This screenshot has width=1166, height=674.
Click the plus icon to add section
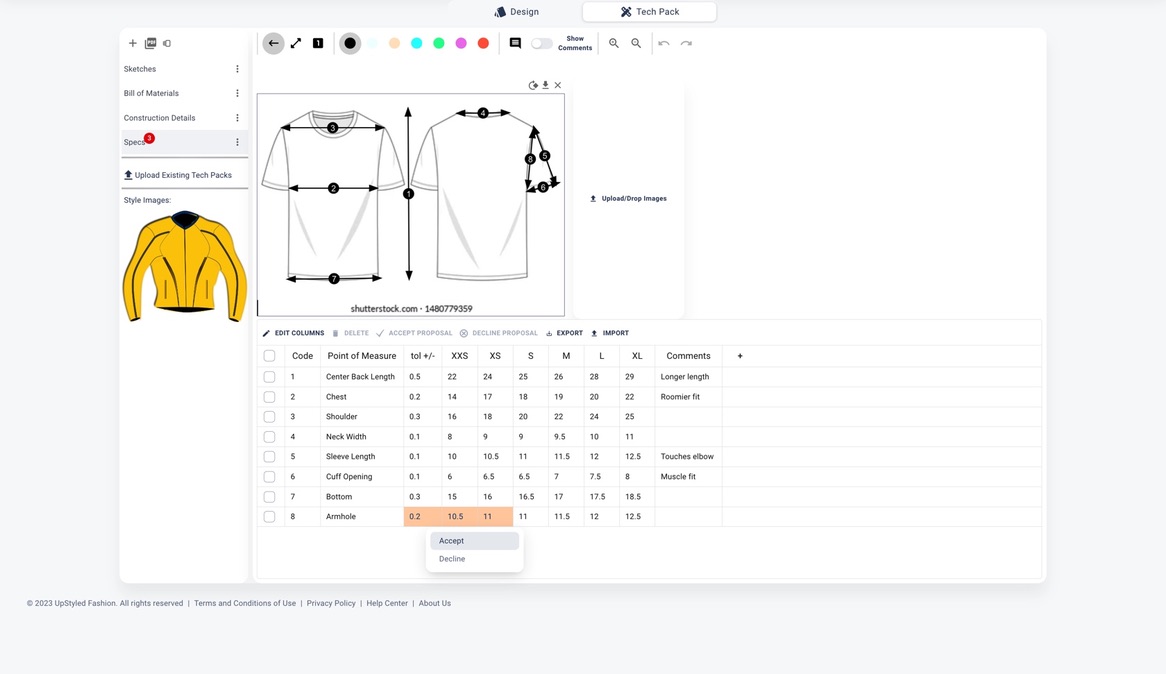coord(132,43)
